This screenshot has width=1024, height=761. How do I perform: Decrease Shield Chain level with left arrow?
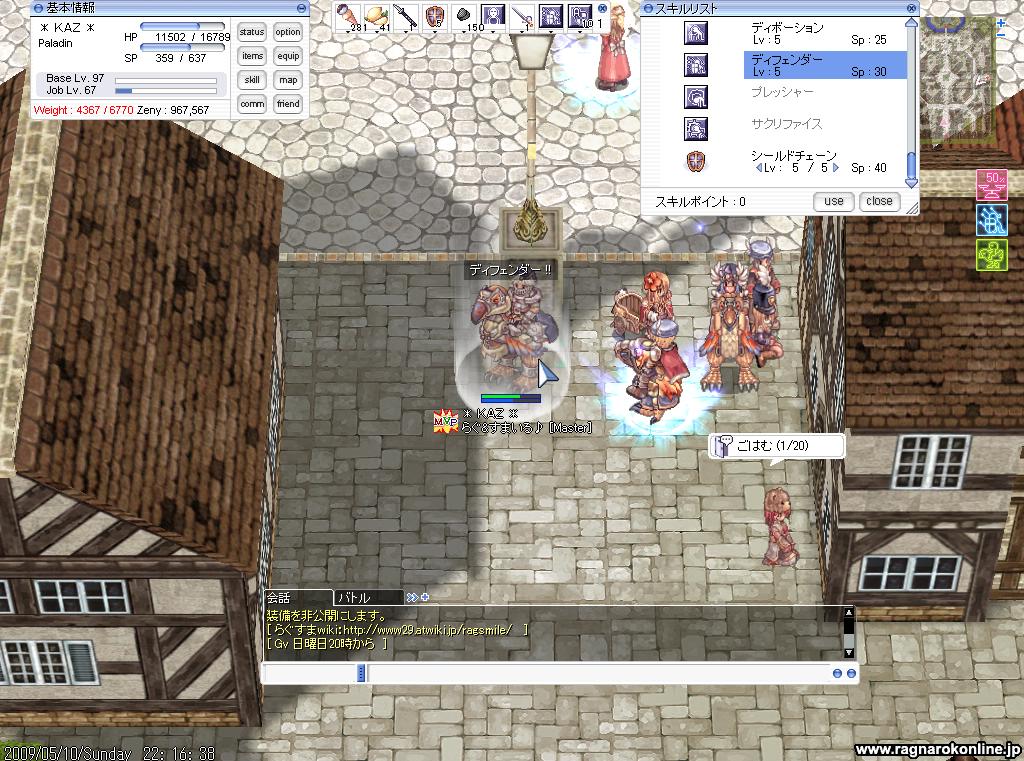(758, 168)
